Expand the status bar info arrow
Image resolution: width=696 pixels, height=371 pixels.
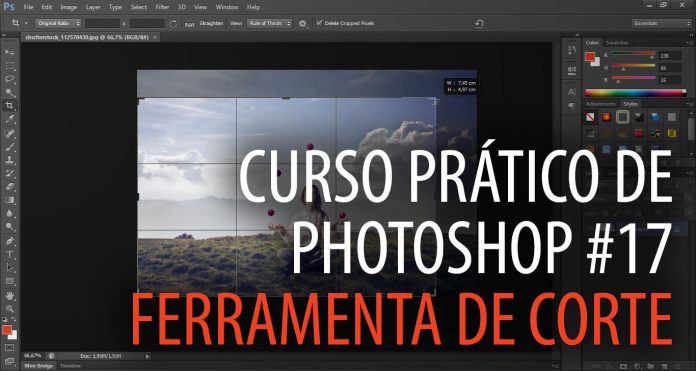(147, 356)
